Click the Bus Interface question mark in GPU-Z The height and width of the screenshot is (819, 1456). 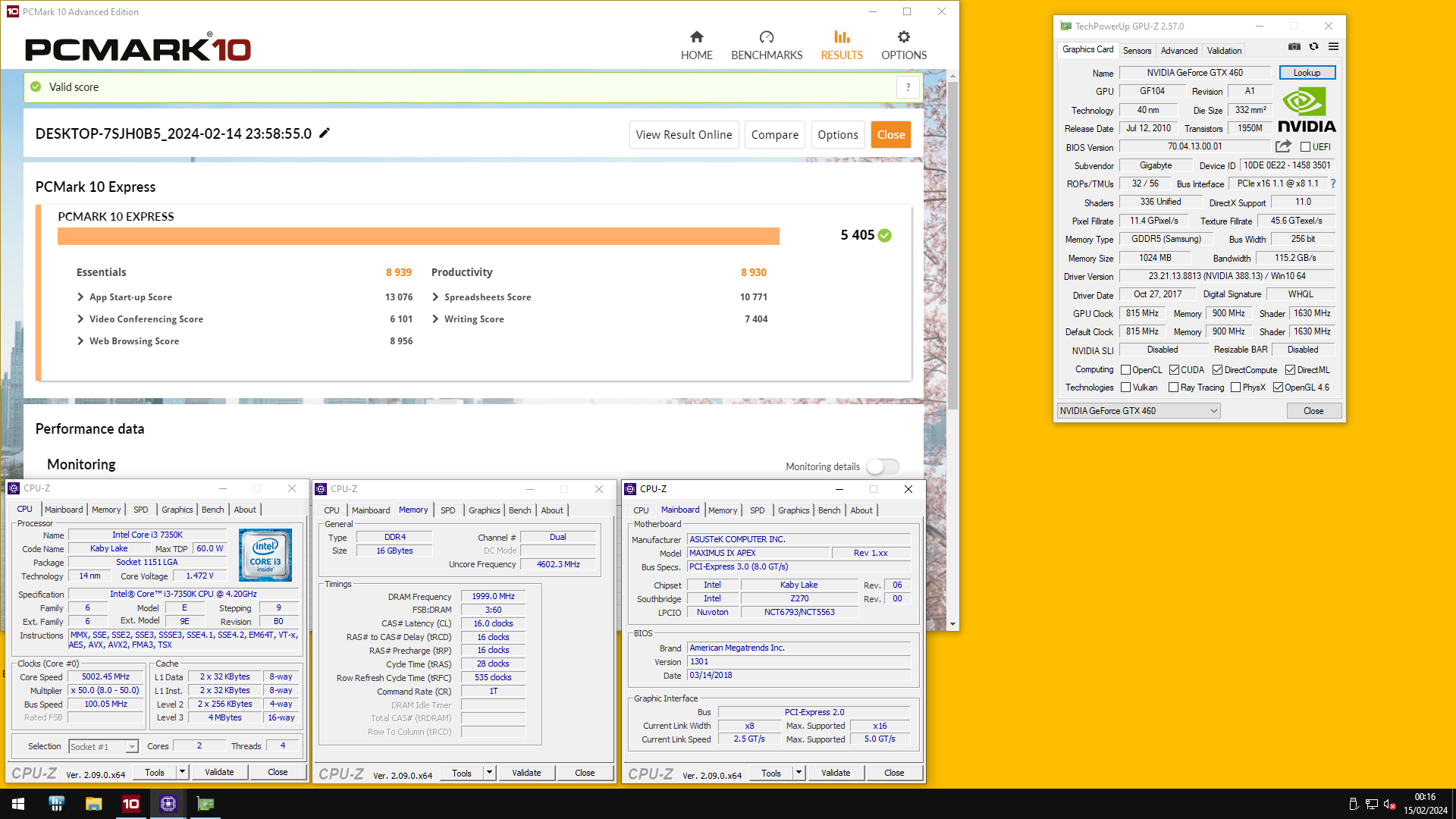pyautogui.click(x=1333, y=184)
